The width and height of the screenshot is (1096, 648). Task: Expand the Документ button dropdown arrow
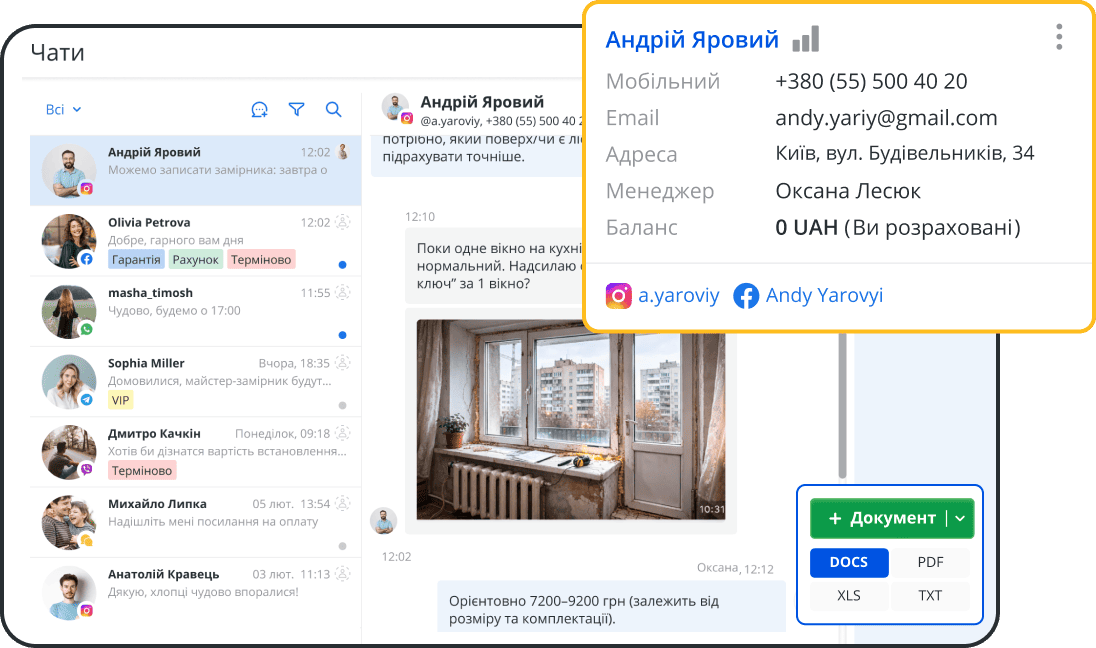[x=960, y=518]
